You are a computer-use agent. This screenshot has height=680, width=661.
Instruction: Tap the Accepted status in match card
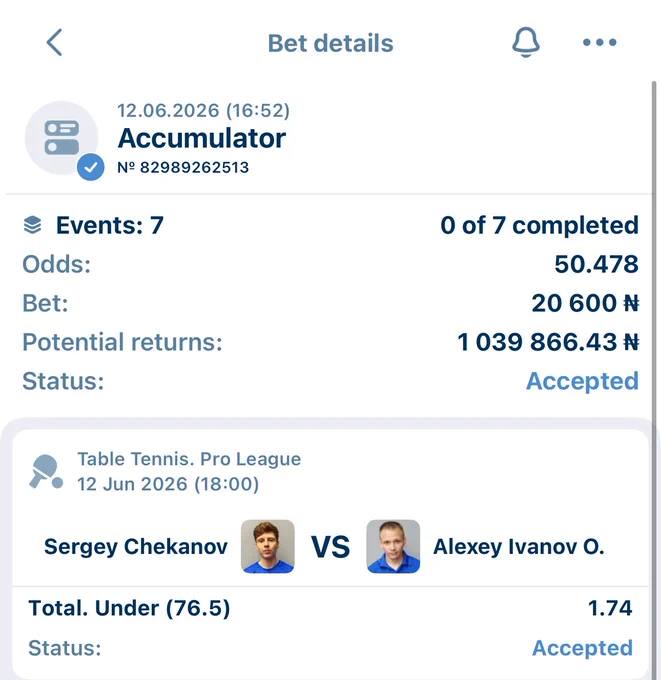pos(582,648)
